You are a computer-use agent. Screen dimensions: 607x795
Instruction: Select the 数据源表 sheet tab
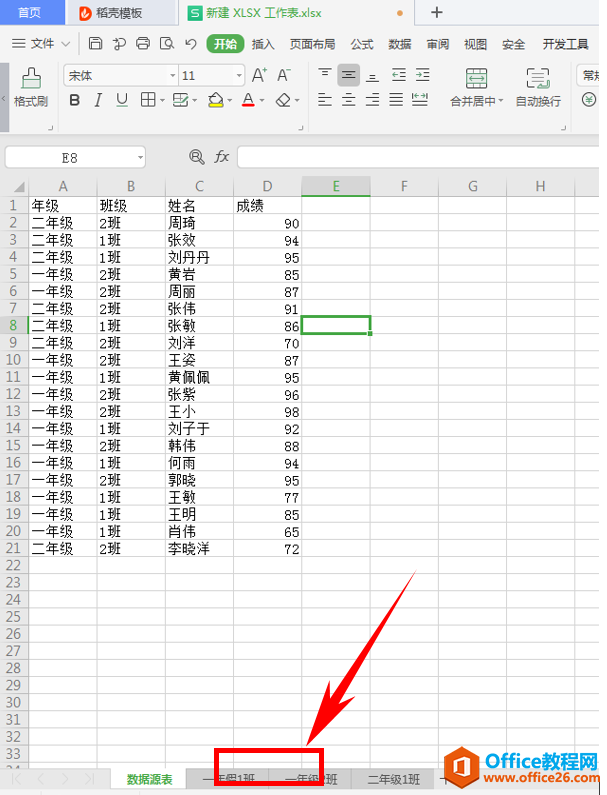(x=149, y=779)
